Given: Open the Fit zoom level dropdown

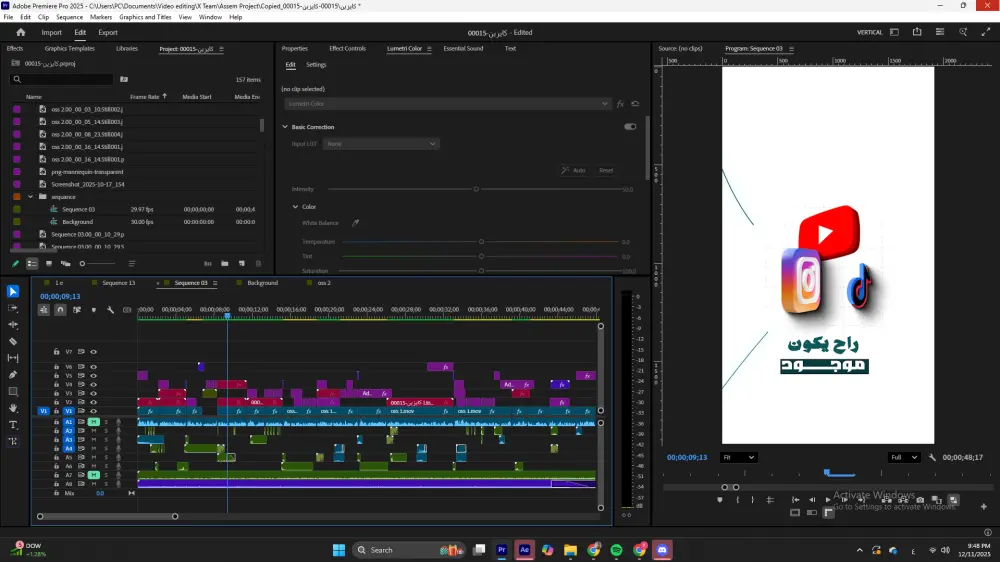Looking at the screenshot, I should point(738,457).
